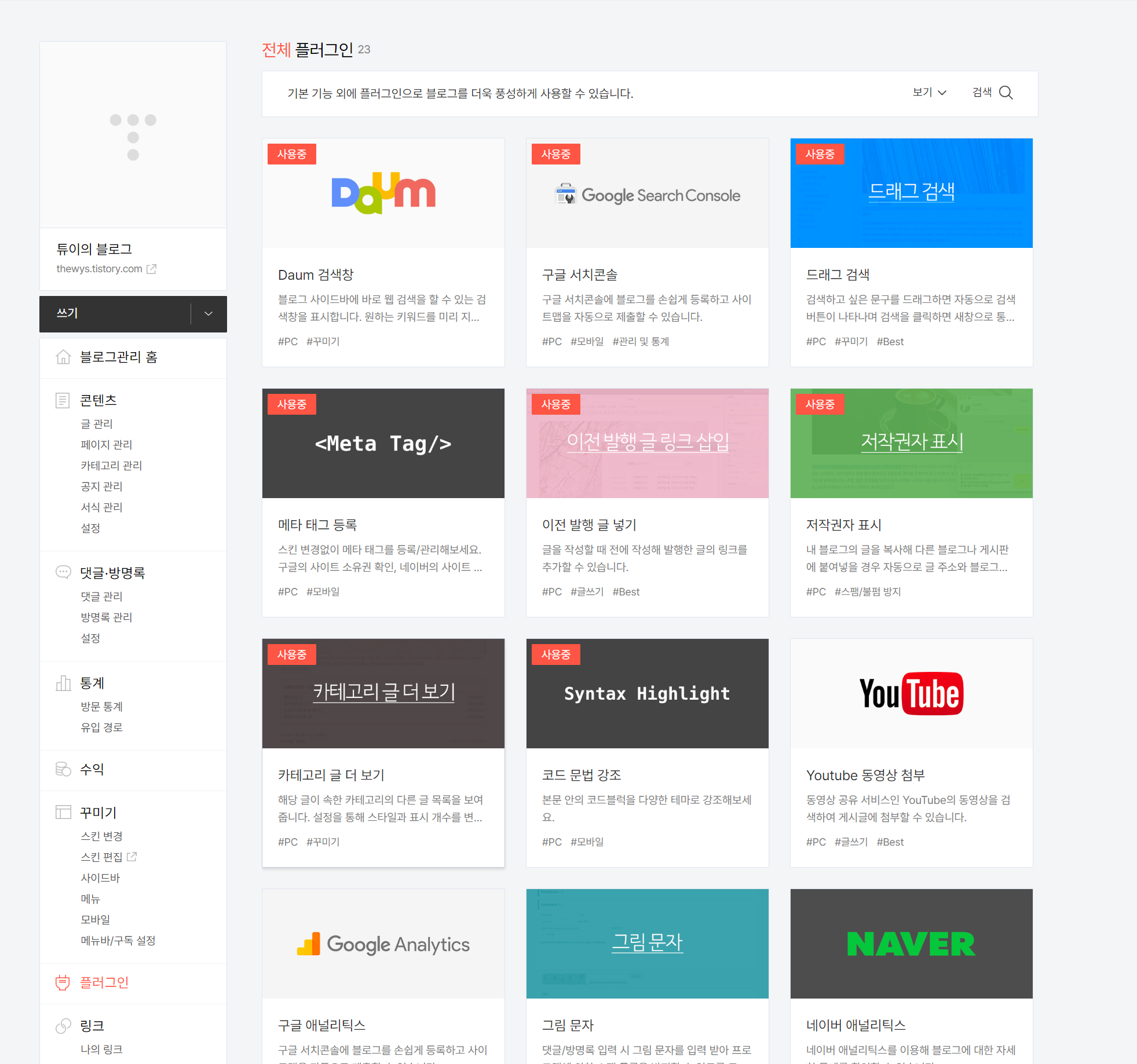Image resolution: width=1137 pixels, height=1064 pixels.
Task: Open 설정 under 댓글·방명록
Action: point(90,638)
